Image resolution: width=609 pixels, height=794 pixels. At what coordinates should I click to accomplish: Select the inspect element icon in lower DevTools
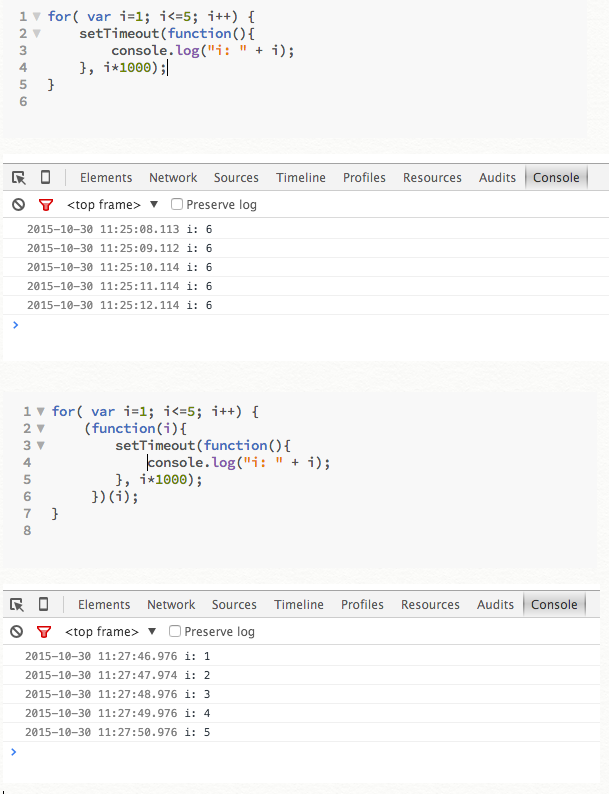[x=17, y=605]
